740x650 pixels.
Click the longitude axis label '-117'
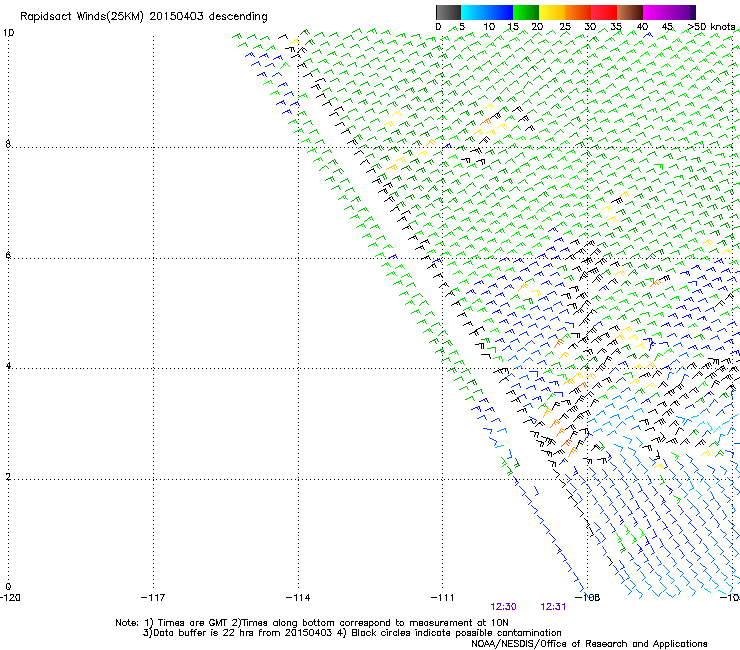pos(153,598)
